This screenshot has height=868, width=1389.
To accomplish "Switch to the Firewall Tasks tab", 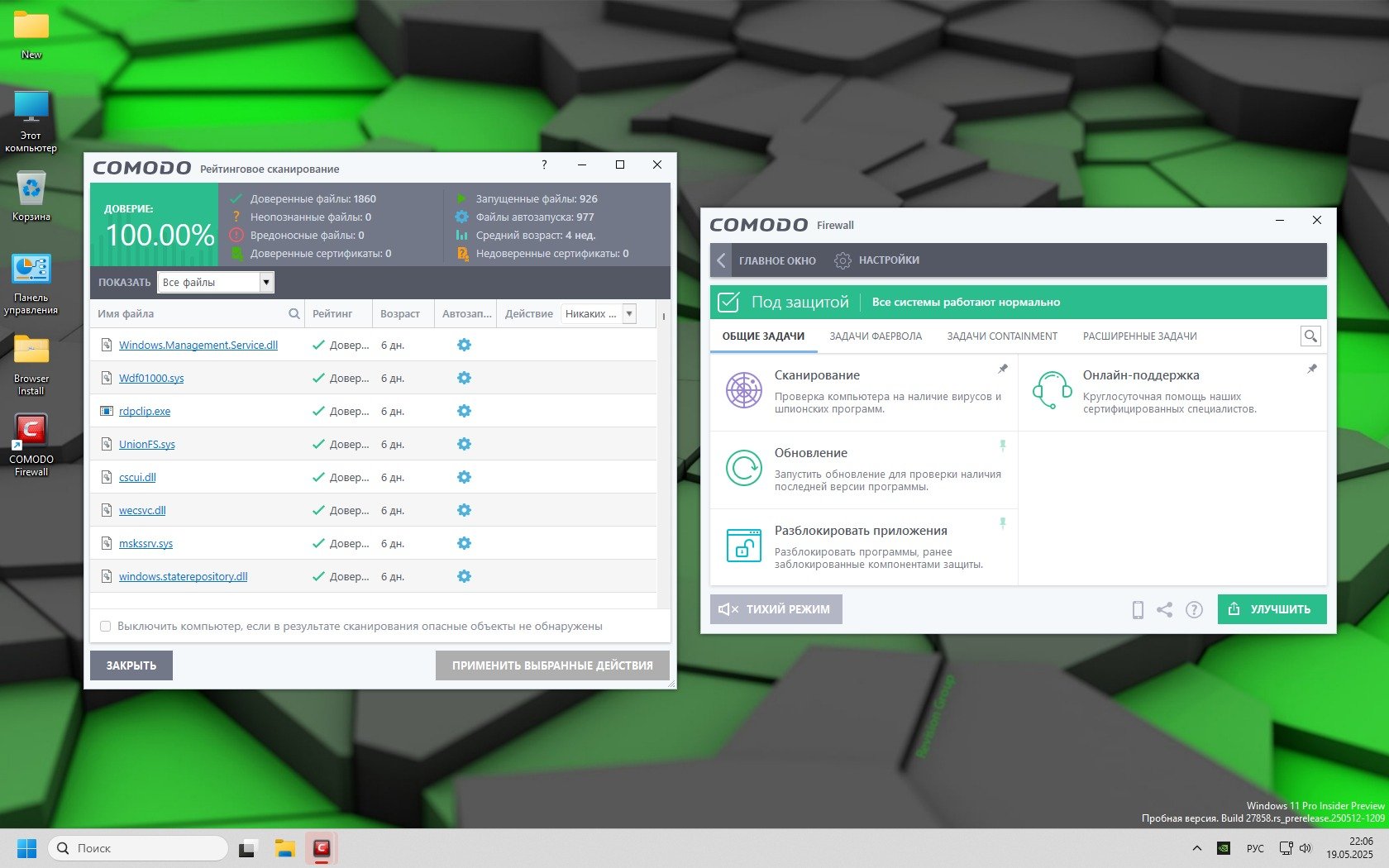I will 876,336.
